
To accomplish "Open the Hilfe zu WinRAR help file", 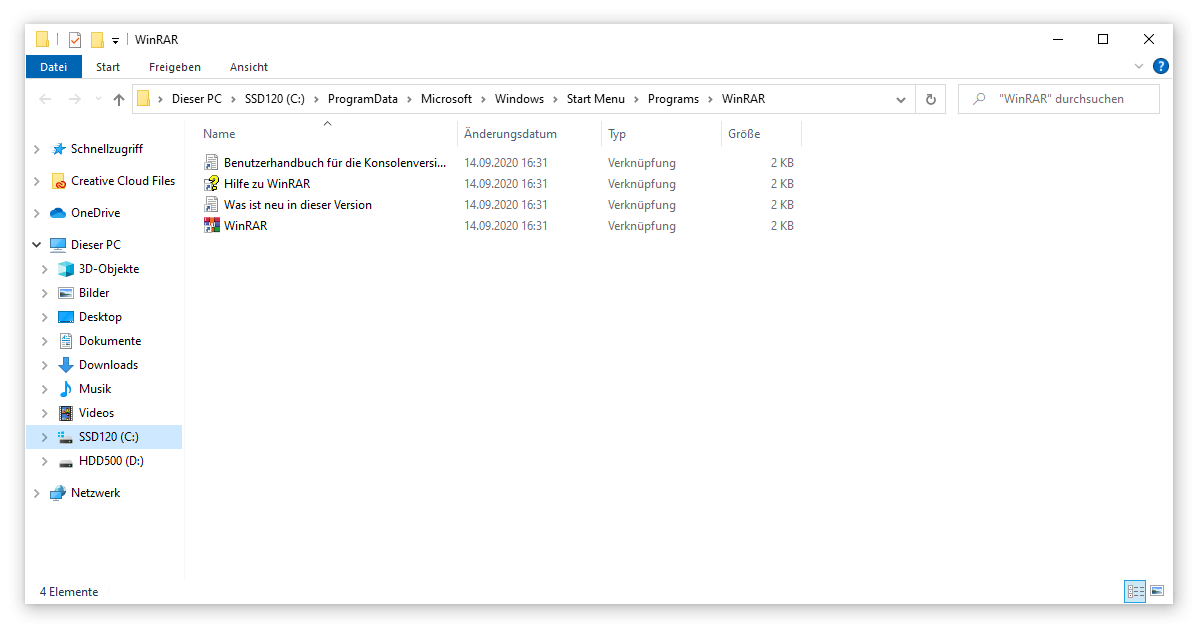I will pos(266,183).
